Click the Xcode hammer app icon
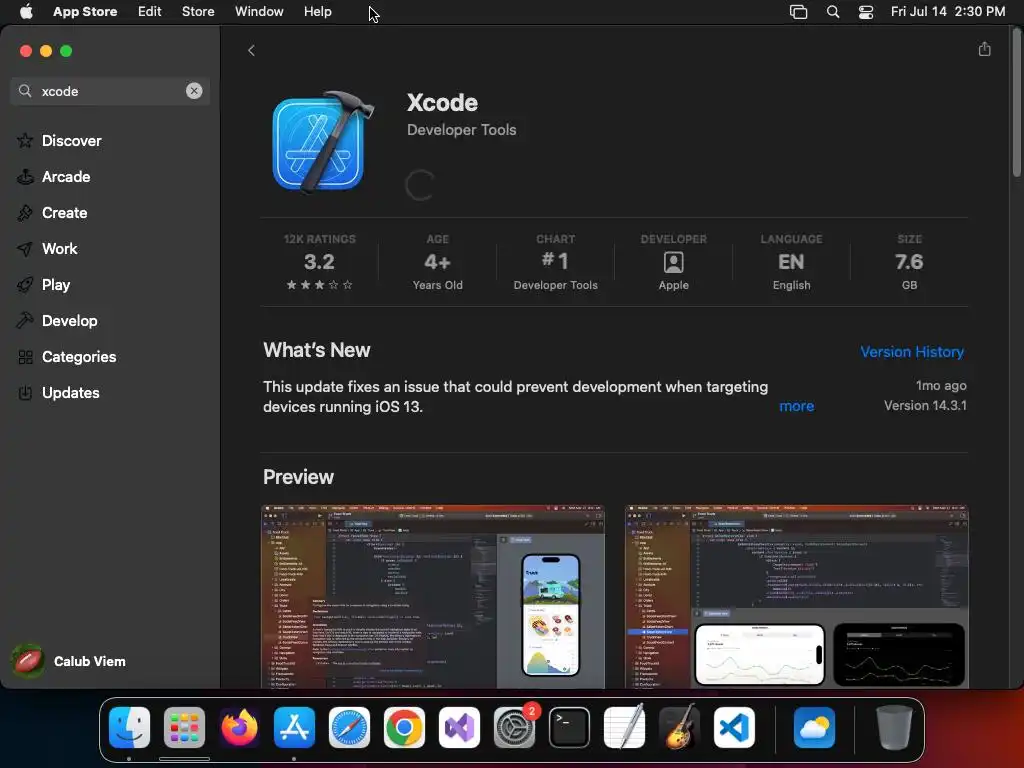Viewport: 1024px width, 768px height. click(x=323, y=142)
